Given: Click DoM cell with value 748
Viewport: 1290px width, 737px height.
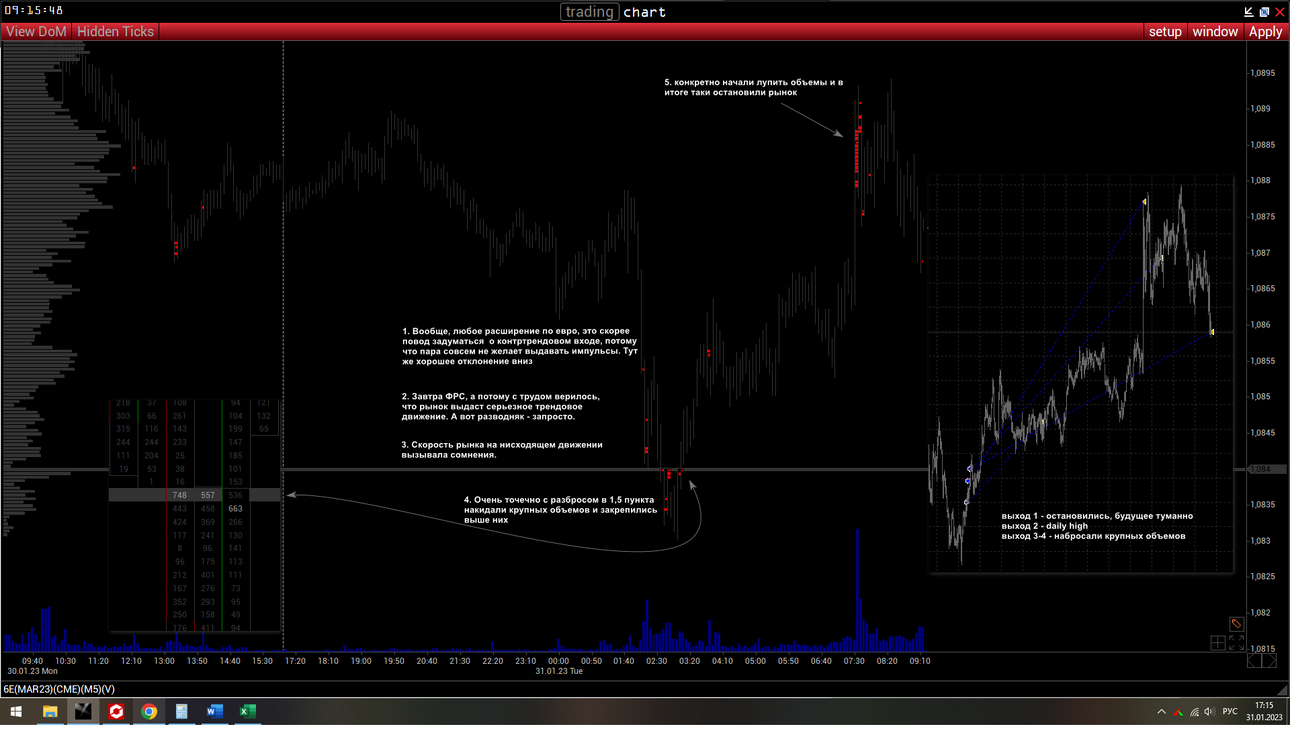Looking at the screenshot, I should [180, 495].
